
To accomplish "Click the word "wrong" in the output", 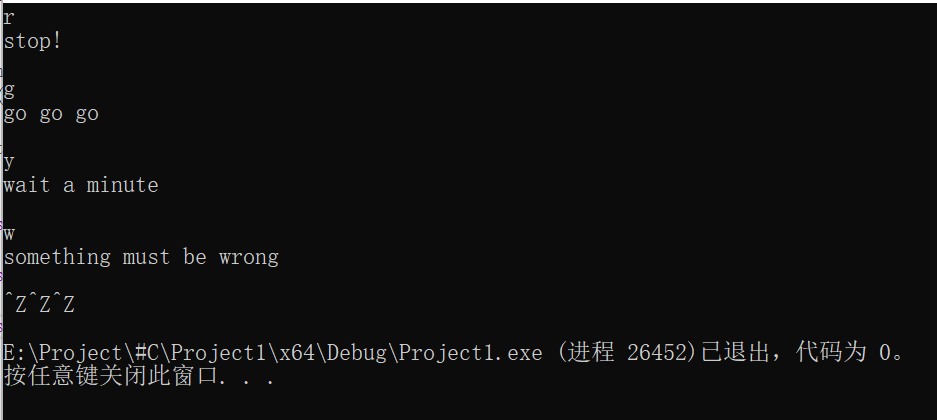I will click(x=248, y=257).
